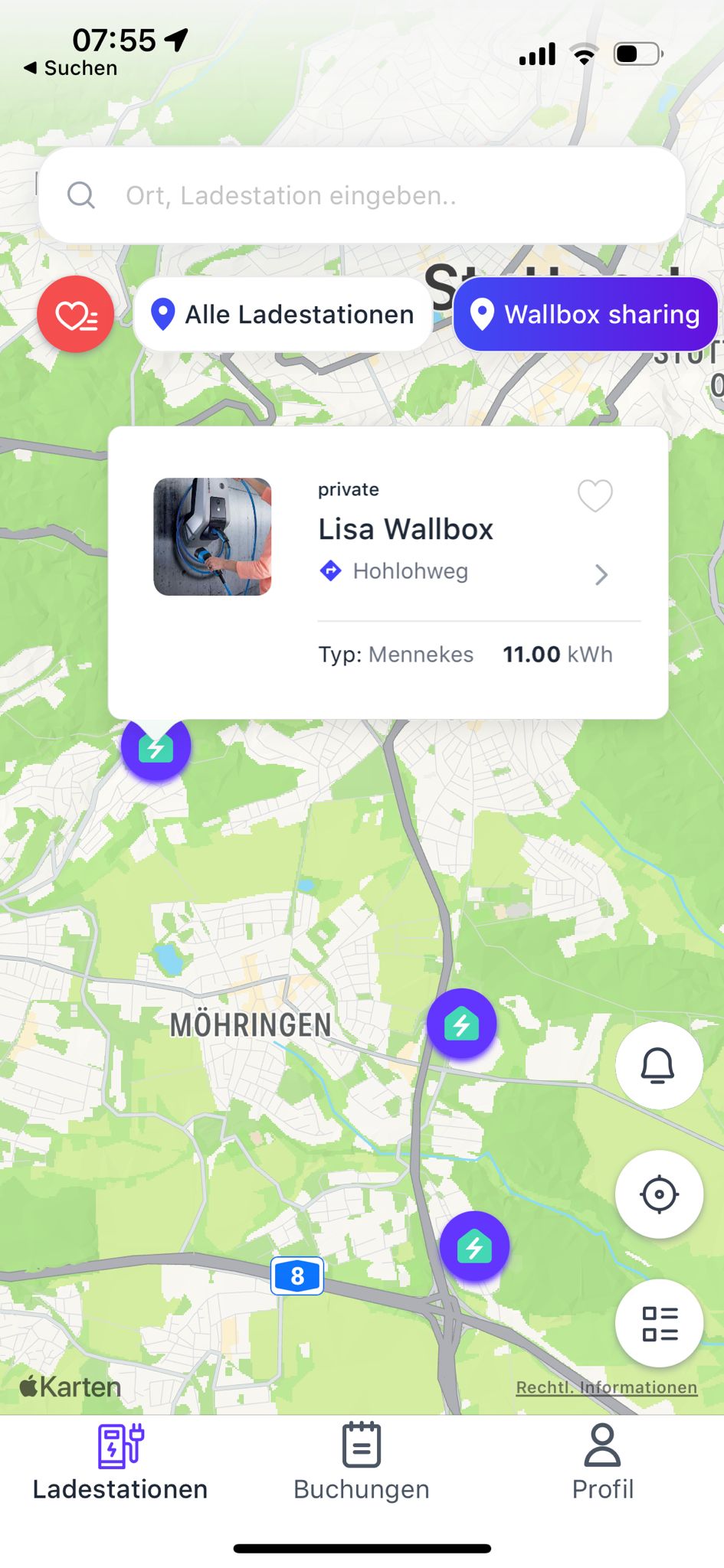Select charging marker below Lisa Wallbox card
724x1568 pixels.
[x=156, y=748]
